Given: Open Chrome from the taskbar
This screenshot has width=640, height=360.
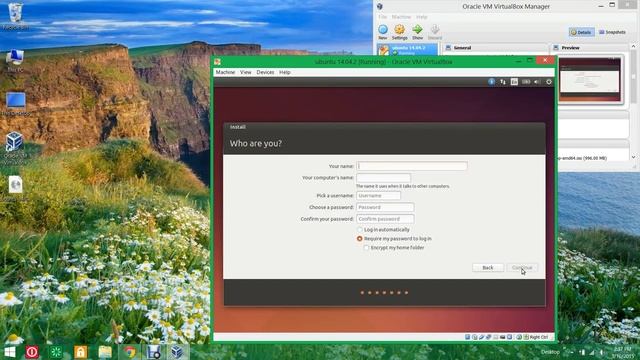Looking at the screenshot, I should click(129, 352).
